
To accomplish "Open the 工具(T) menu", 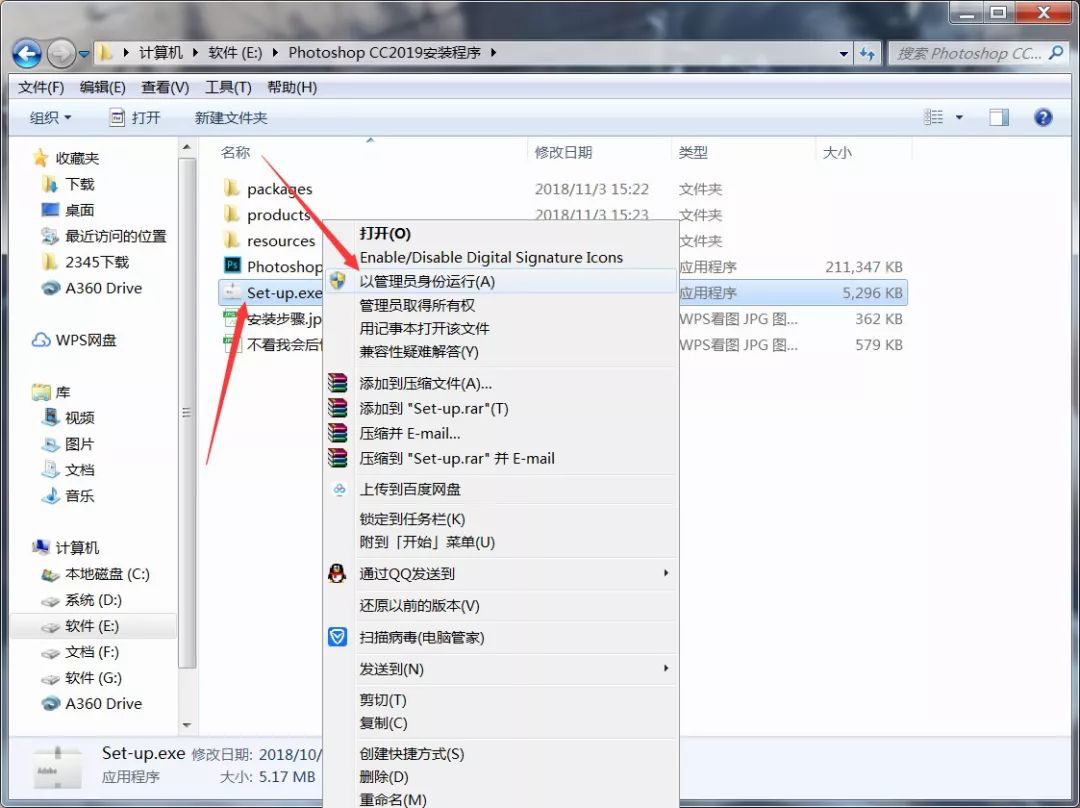I will point(228,87).
